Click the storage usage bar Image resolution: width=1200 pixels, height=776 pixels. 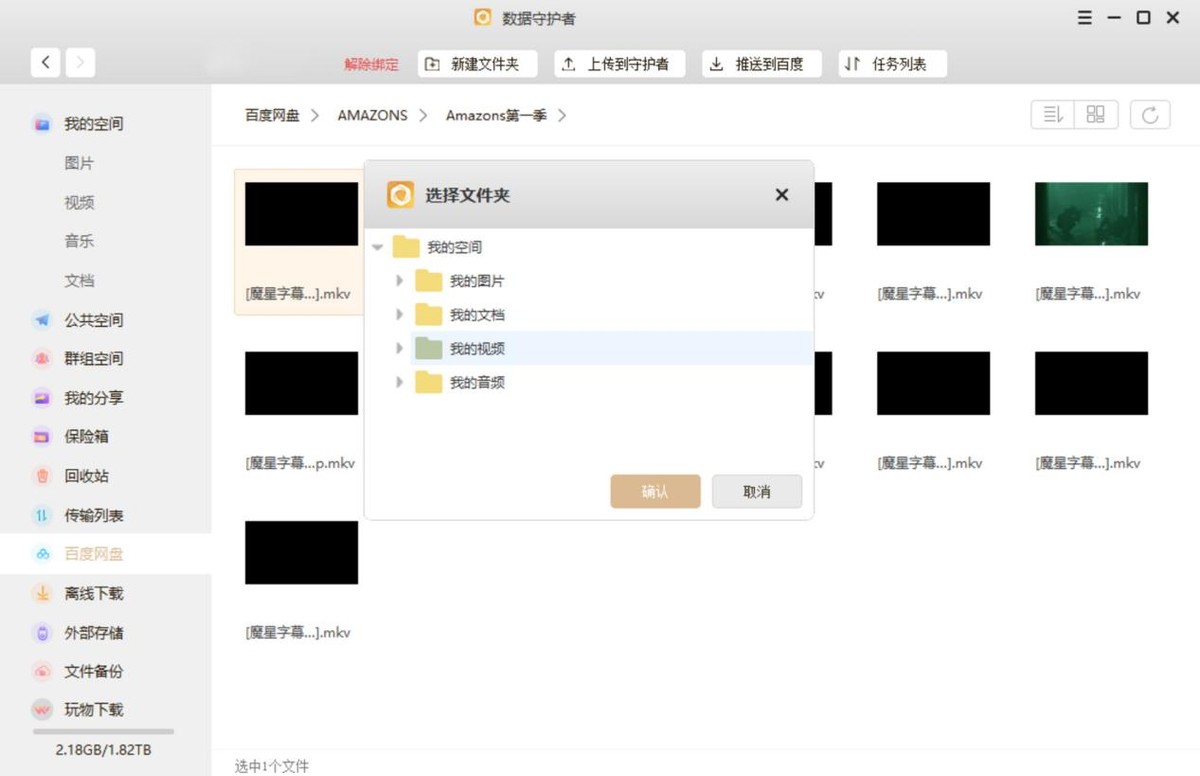[x=103, y=732]
